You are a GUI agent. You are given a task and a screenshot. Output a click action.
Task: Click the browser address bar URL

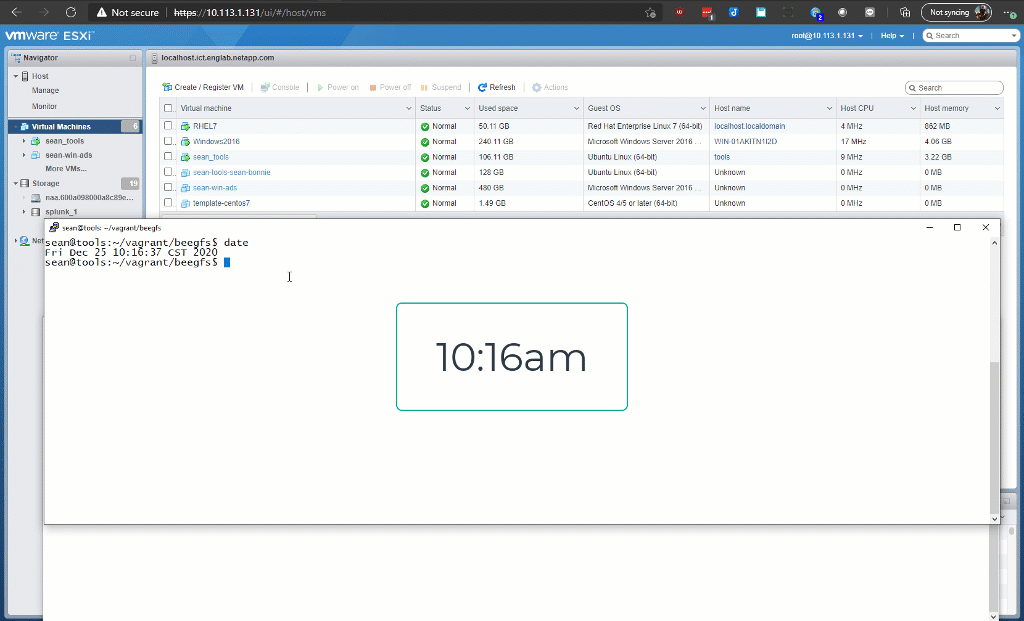(249, 12)
